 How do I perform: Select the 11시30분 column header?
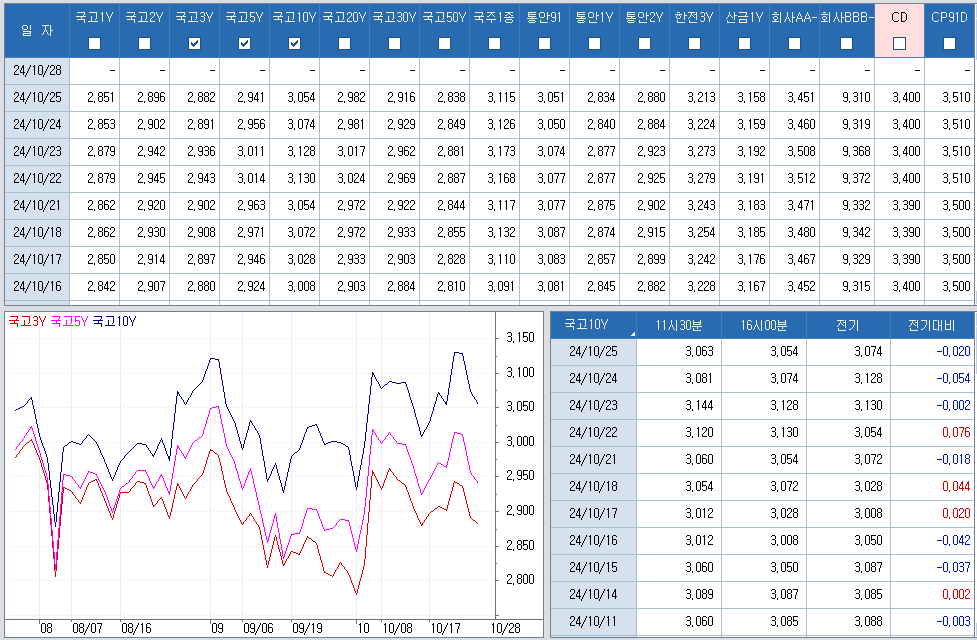coord(678,326)
